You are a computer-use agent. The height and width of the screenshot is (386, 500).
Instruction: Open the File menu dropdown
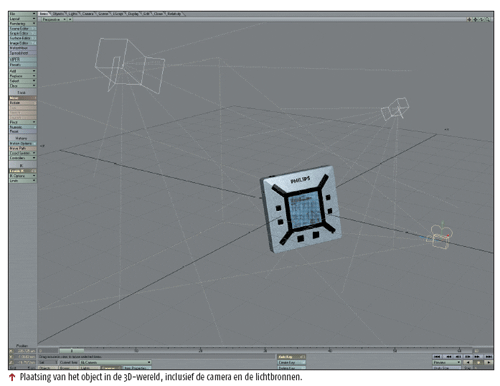[22, 14]
